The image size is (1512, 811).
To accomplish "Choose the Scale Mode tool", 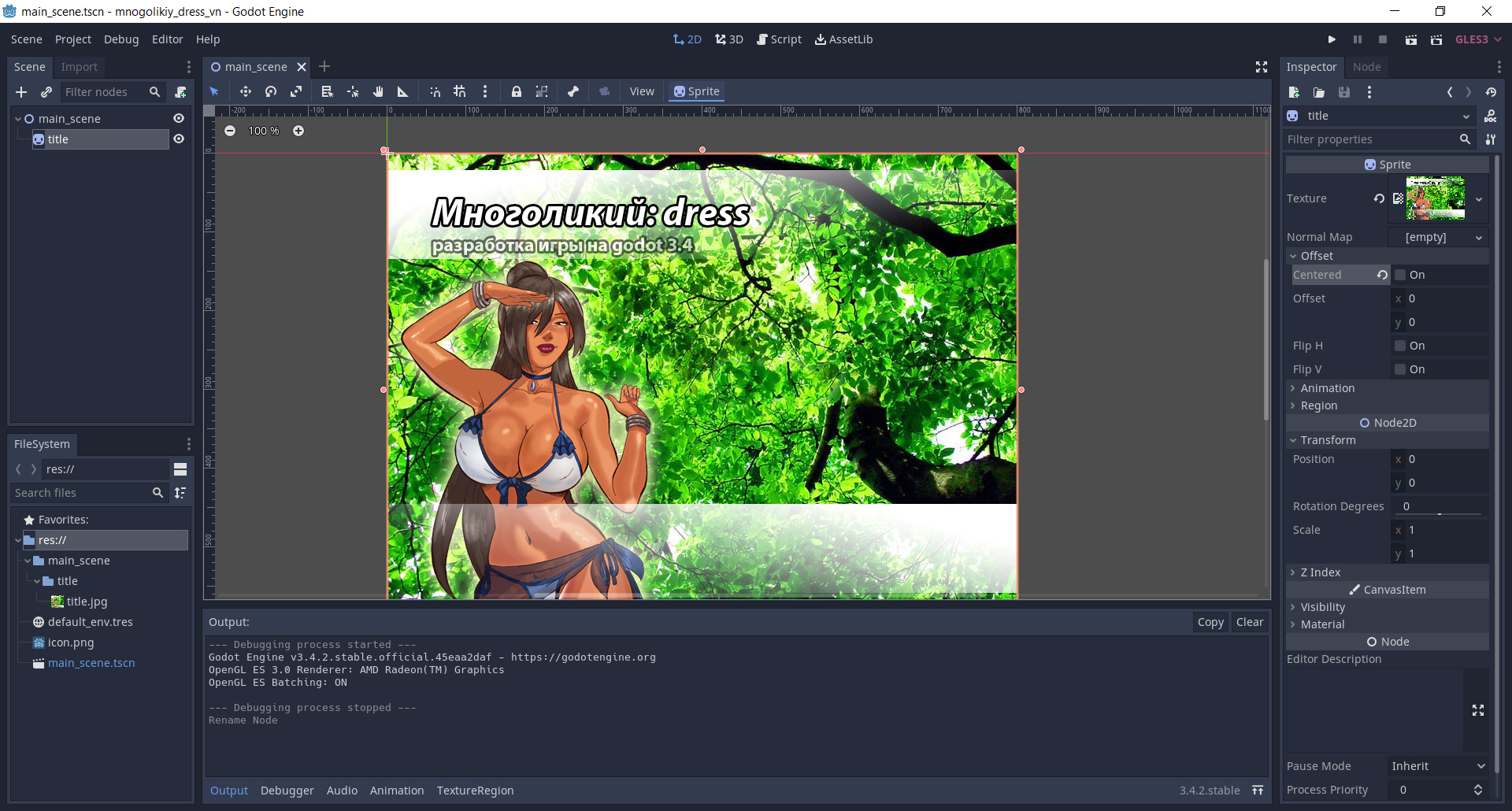I will tap(296, 91).
